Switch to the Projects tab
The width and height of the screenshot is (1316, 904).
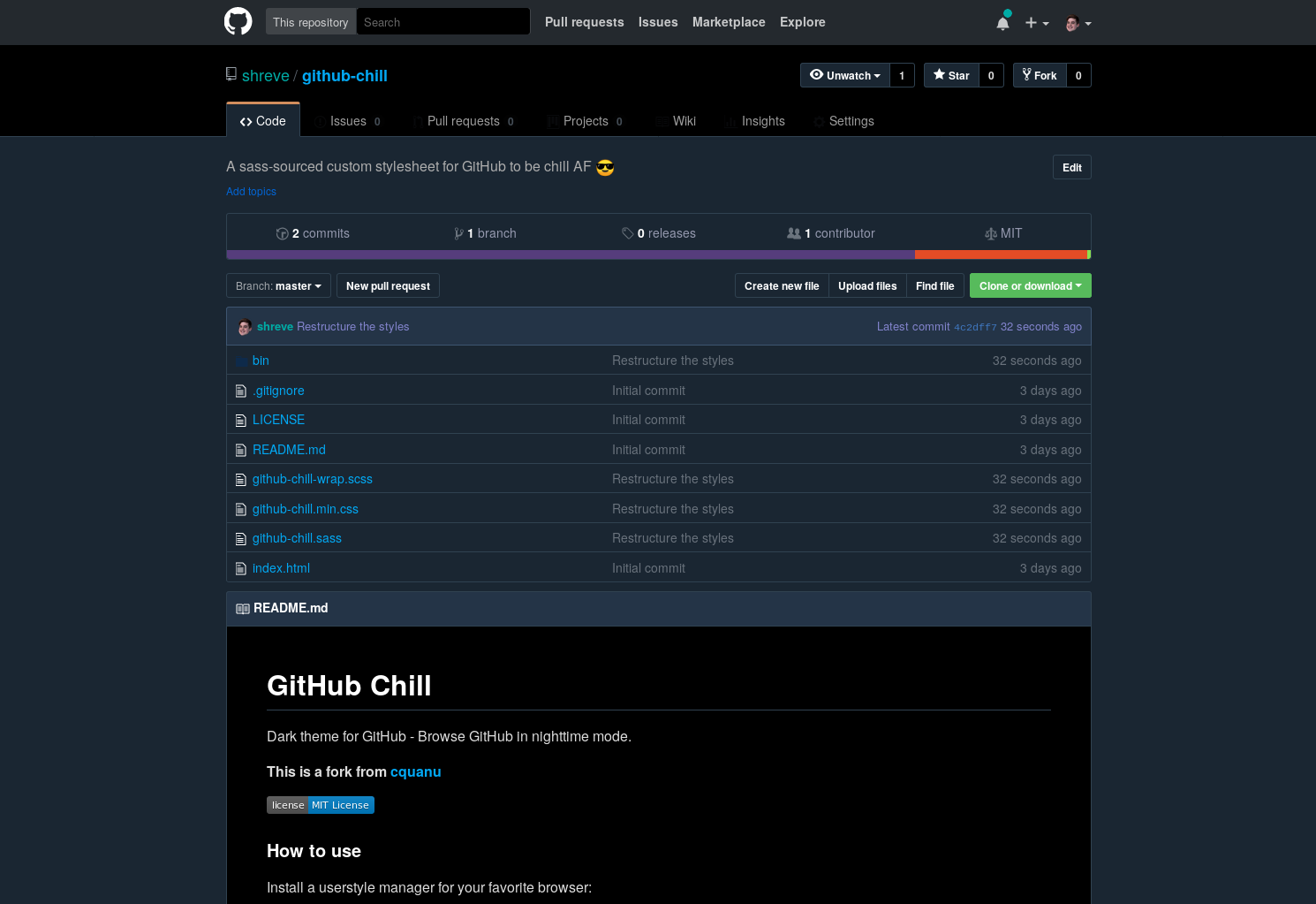584,121
